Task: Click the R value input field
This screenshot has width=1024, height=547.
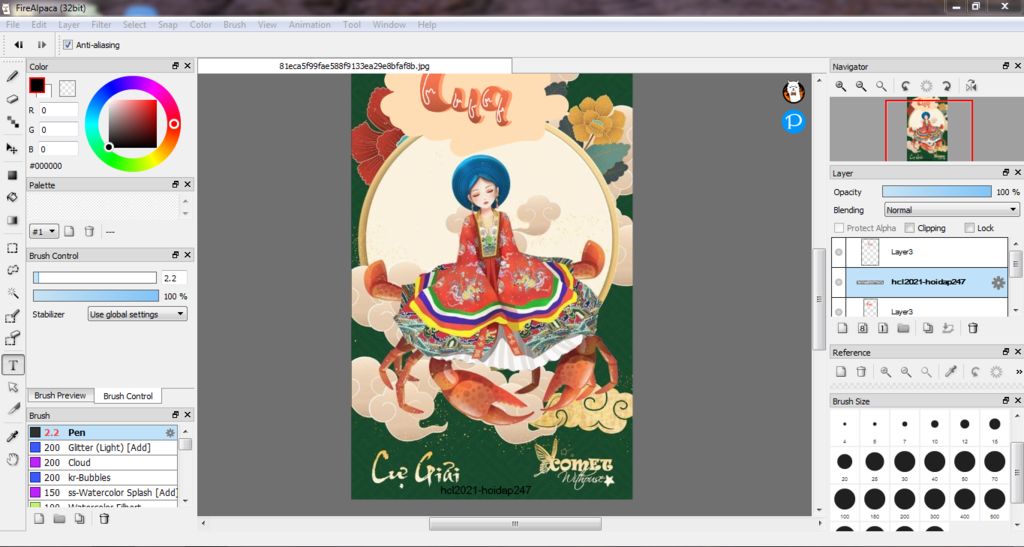Action: click(58, 110)
